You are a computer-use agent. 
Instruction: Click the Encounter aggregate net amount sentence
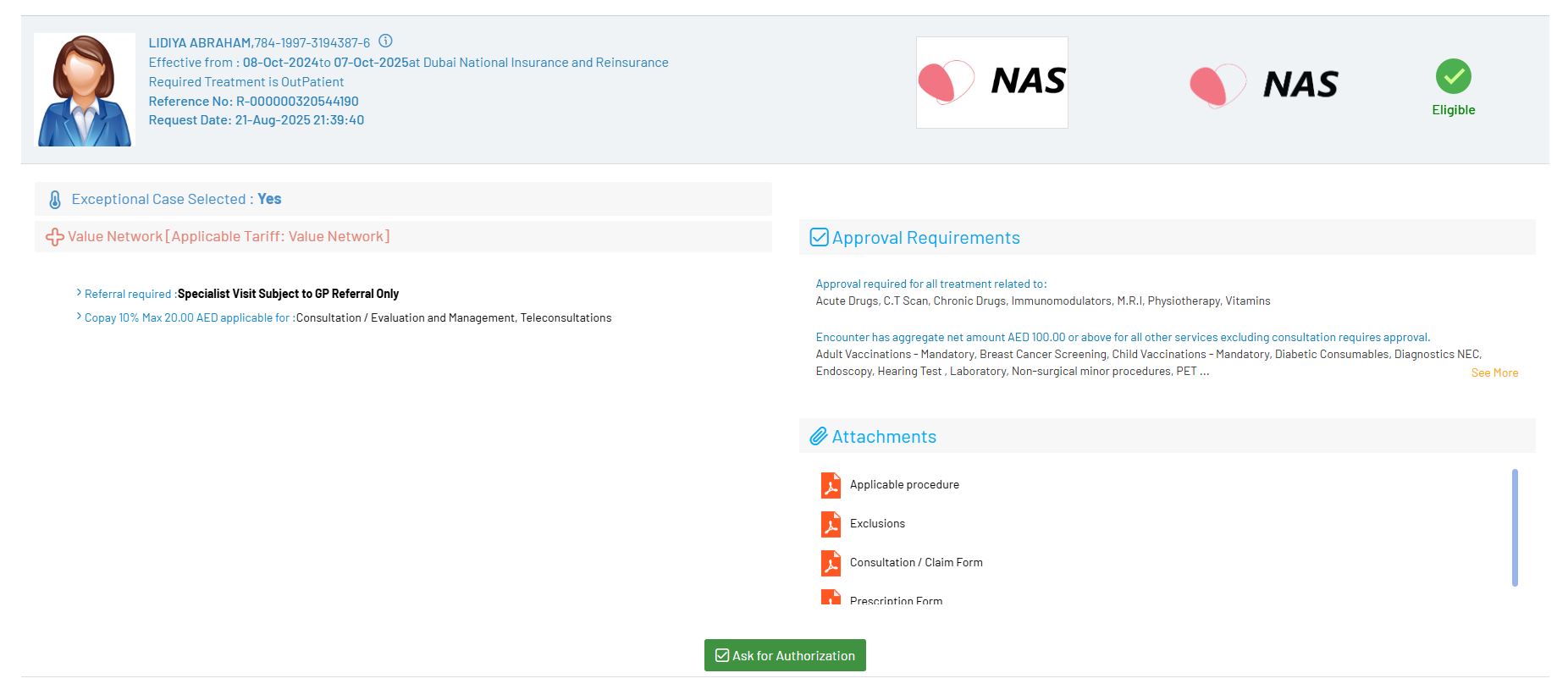1123,337
